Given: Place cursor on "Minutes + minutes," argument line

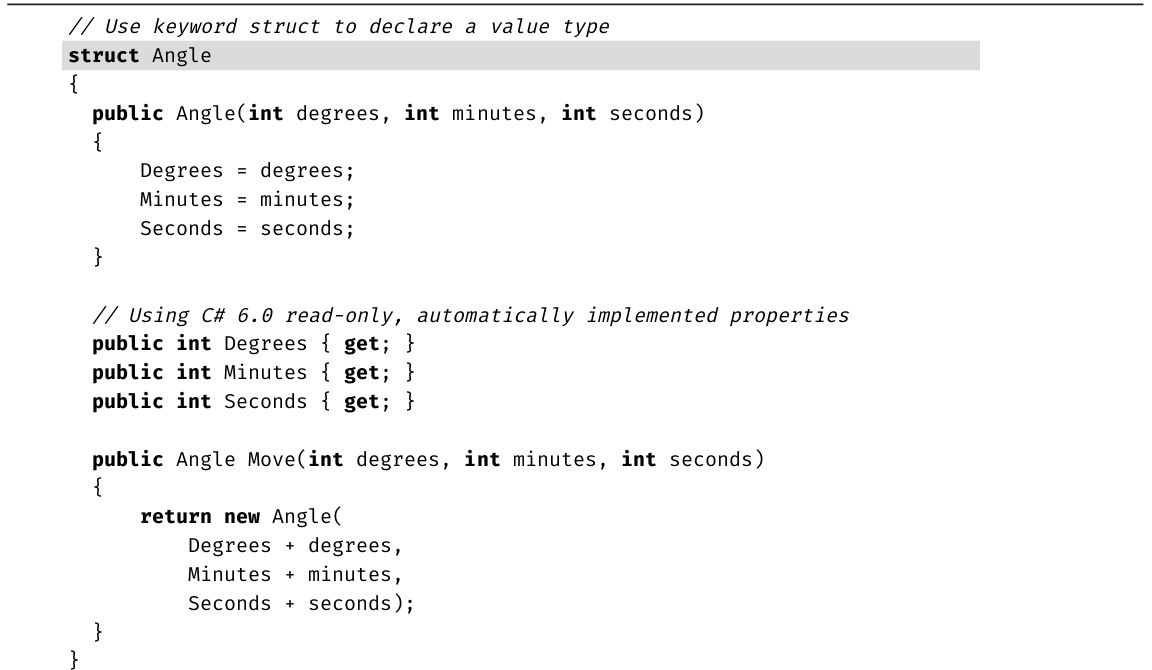Looking at the screenshot, I should pos(295,575).
